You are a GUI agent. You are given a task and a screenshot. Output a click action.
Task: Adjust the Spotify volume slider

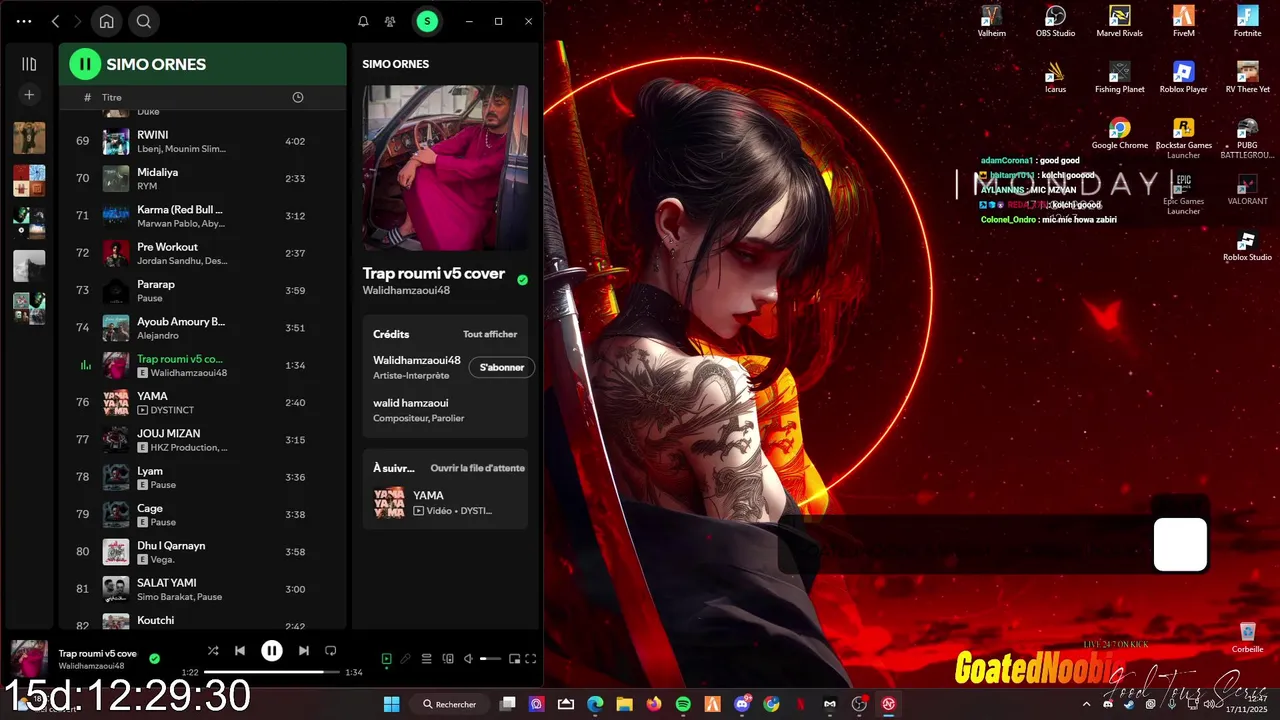click(490, 659)
